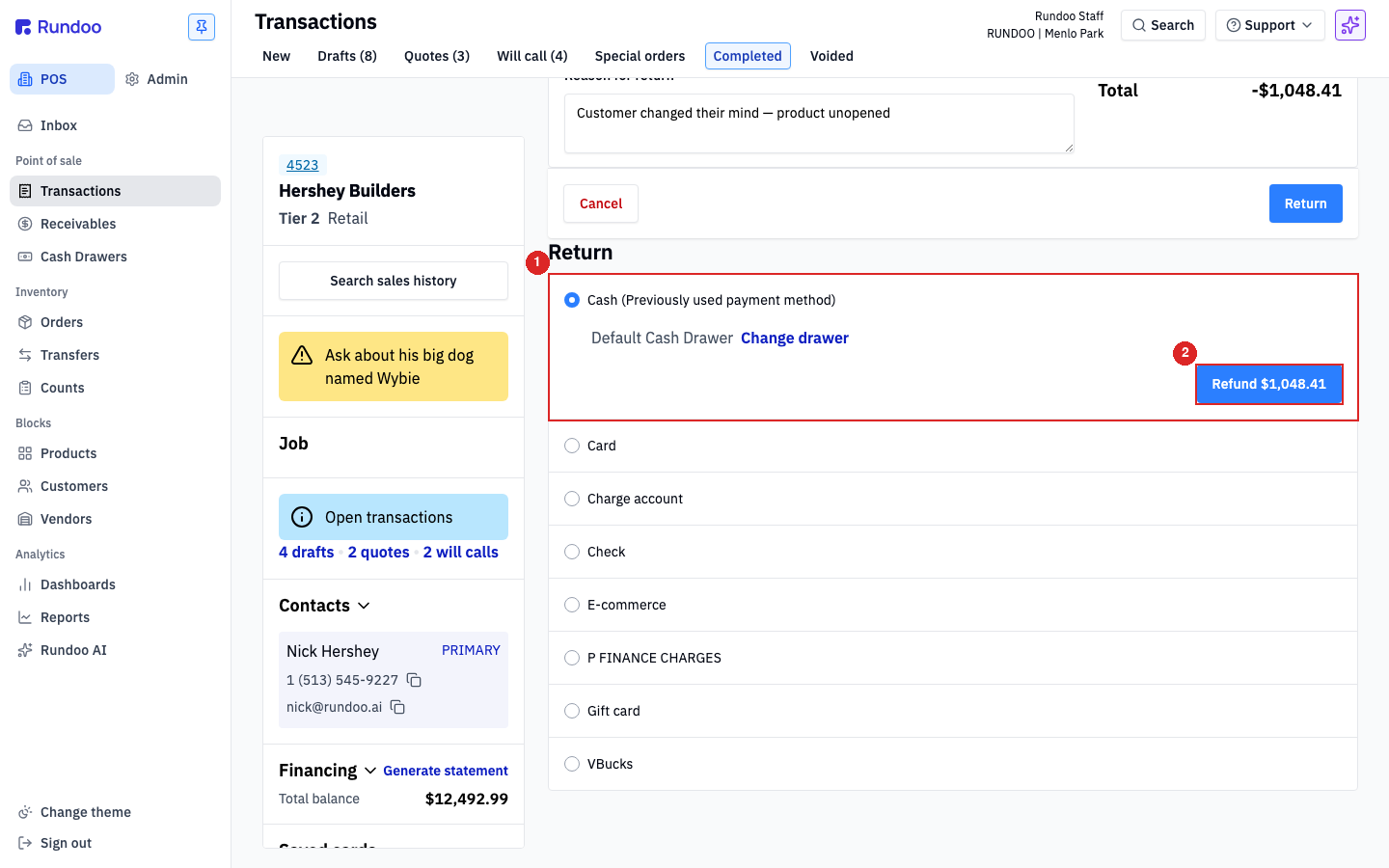The width and height of the screenshot is (1389, 868).
Task: Collapse the Contacts section chevron
Action: click(364, 606)
